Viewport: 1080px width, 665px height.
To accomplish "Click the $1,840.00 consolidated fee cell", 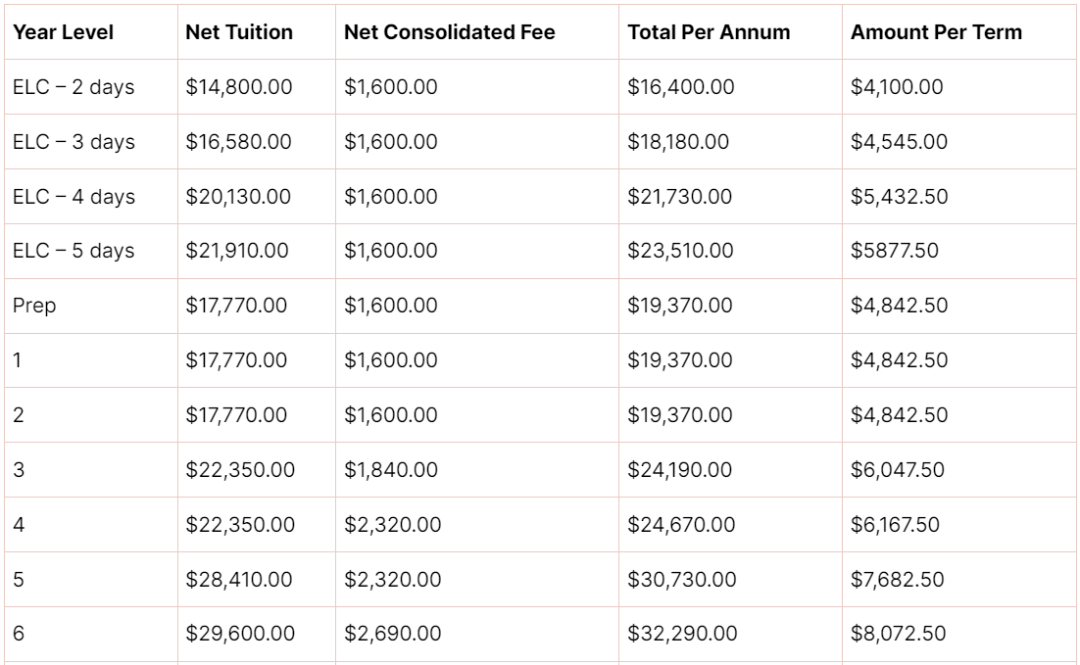I will (x=391, y=470).
